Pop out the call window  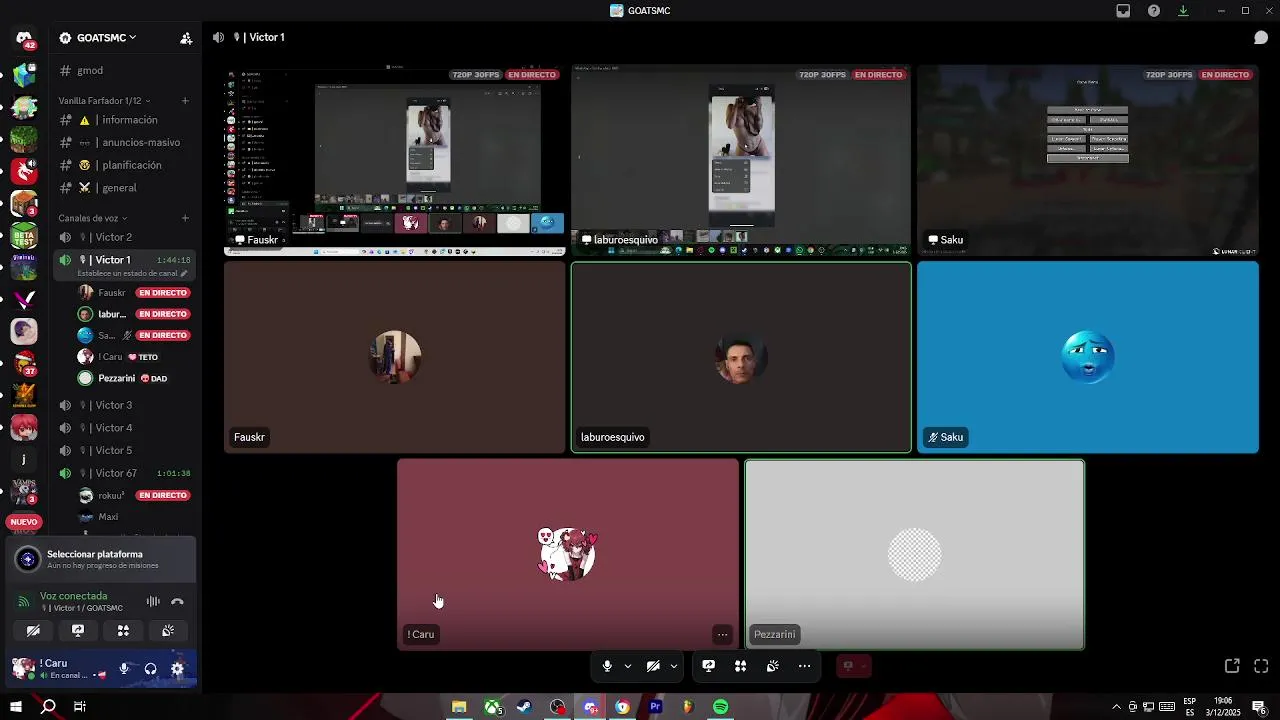1232,666
